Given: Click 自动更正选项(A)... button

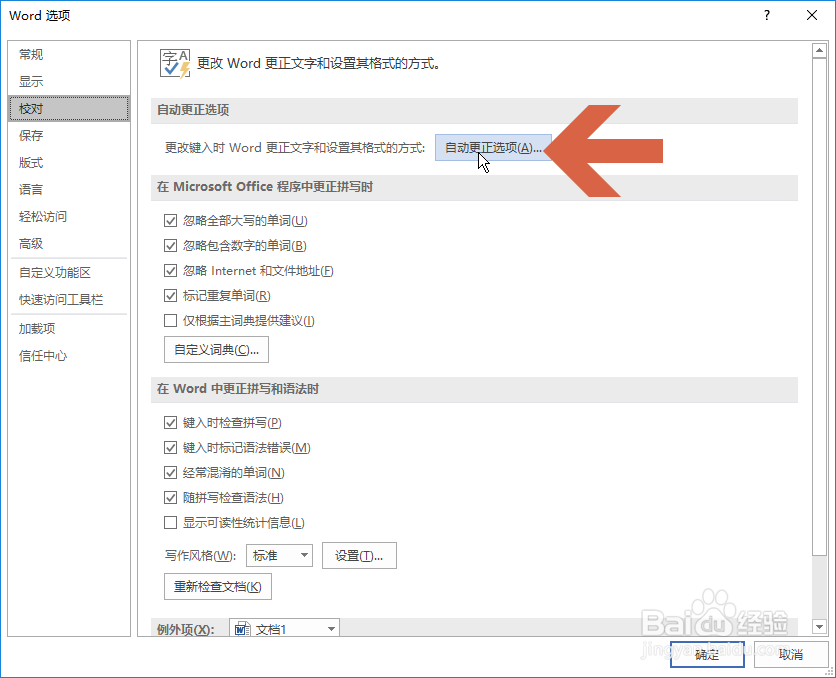Looking at the screenshot, I should [x=493, y=148].
